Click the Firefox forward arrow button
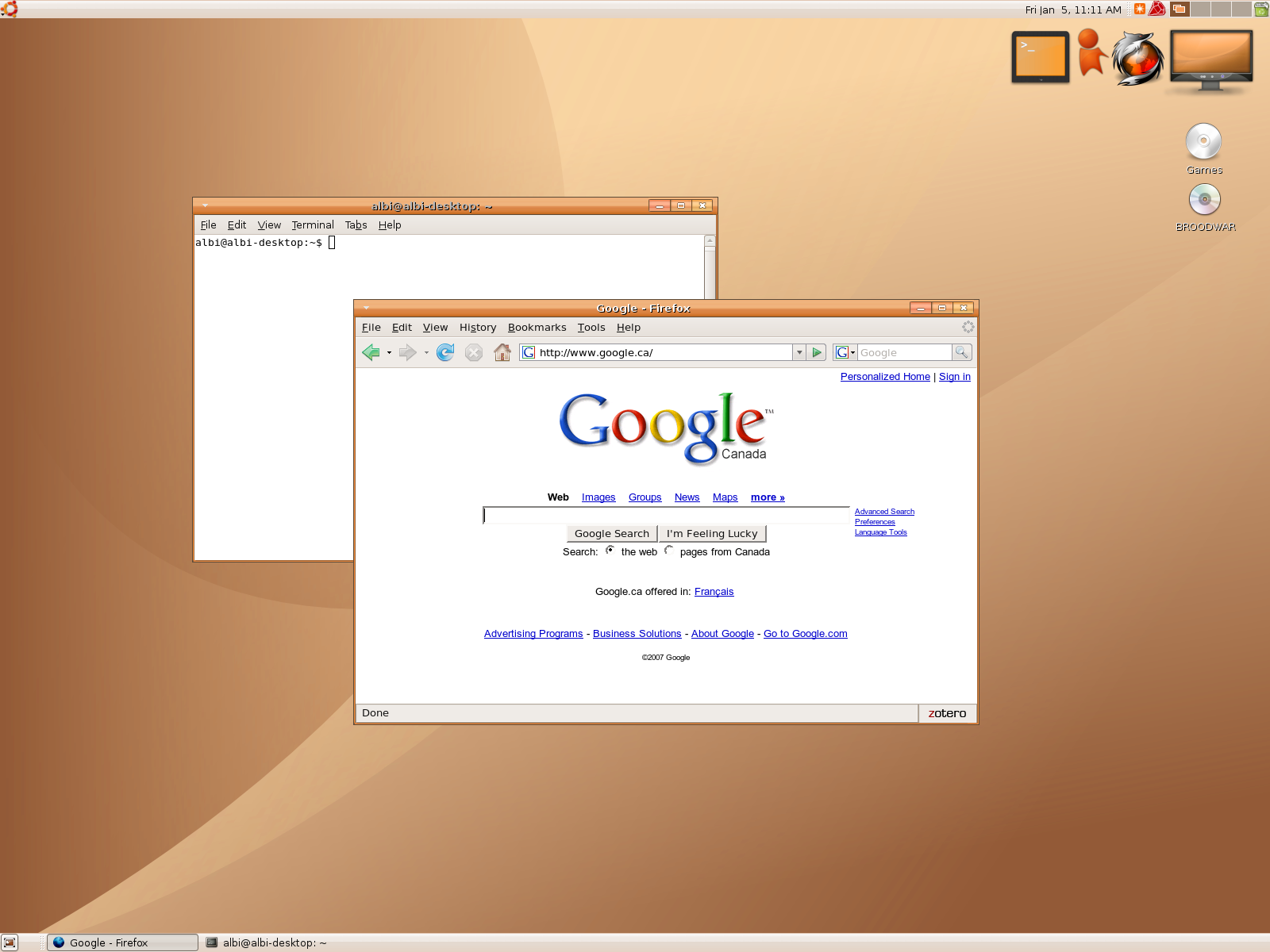 click(x=407, y=352)
